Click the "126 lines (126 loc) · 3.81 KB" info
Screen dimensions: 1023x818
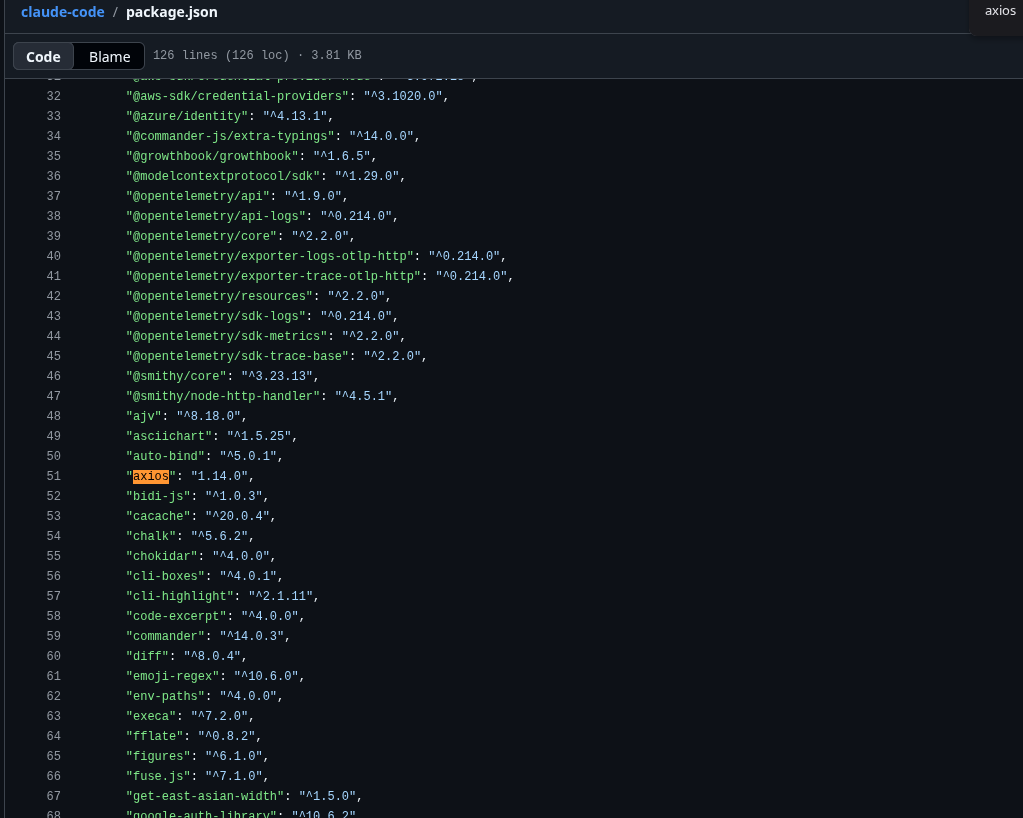pos(257,55)
